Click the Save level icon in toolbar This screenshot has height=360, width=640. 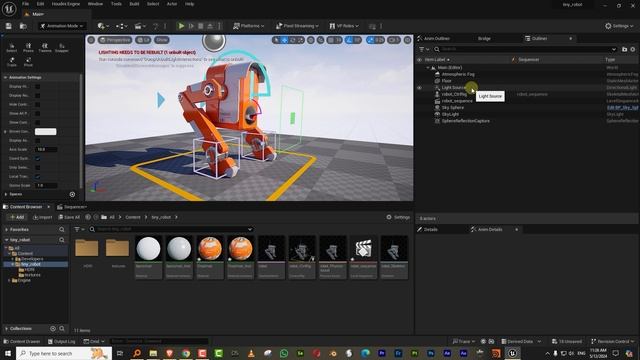point(9,26)
